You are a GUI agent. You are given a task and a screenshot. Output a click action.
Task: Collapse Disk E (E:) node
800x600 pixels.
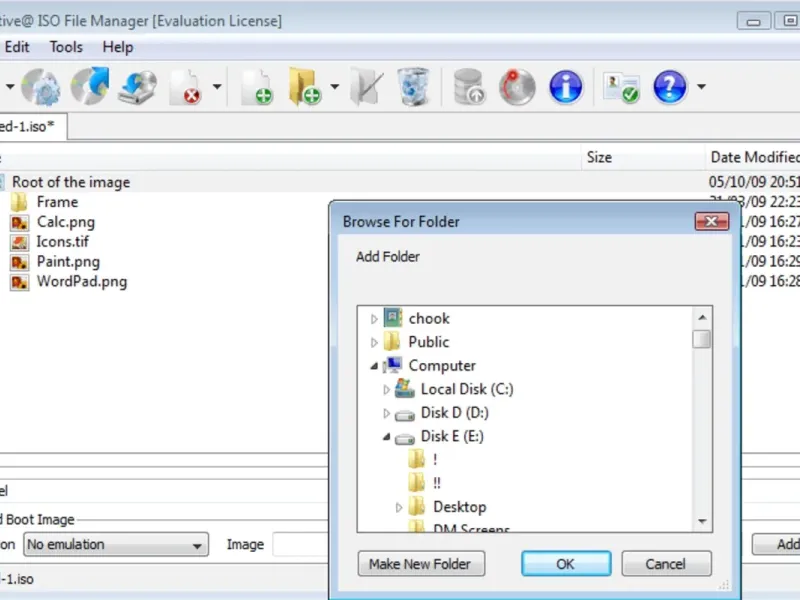[387, 437]
